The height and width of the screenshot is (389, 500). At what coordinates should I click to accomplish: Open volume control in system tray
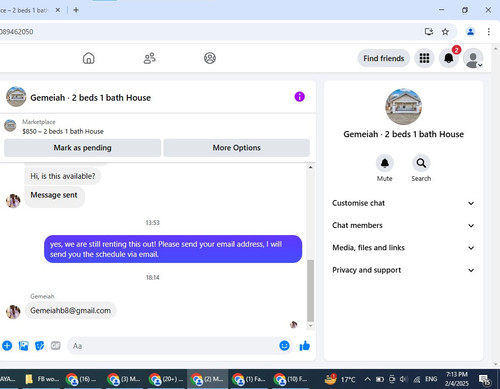click(404, 379)
